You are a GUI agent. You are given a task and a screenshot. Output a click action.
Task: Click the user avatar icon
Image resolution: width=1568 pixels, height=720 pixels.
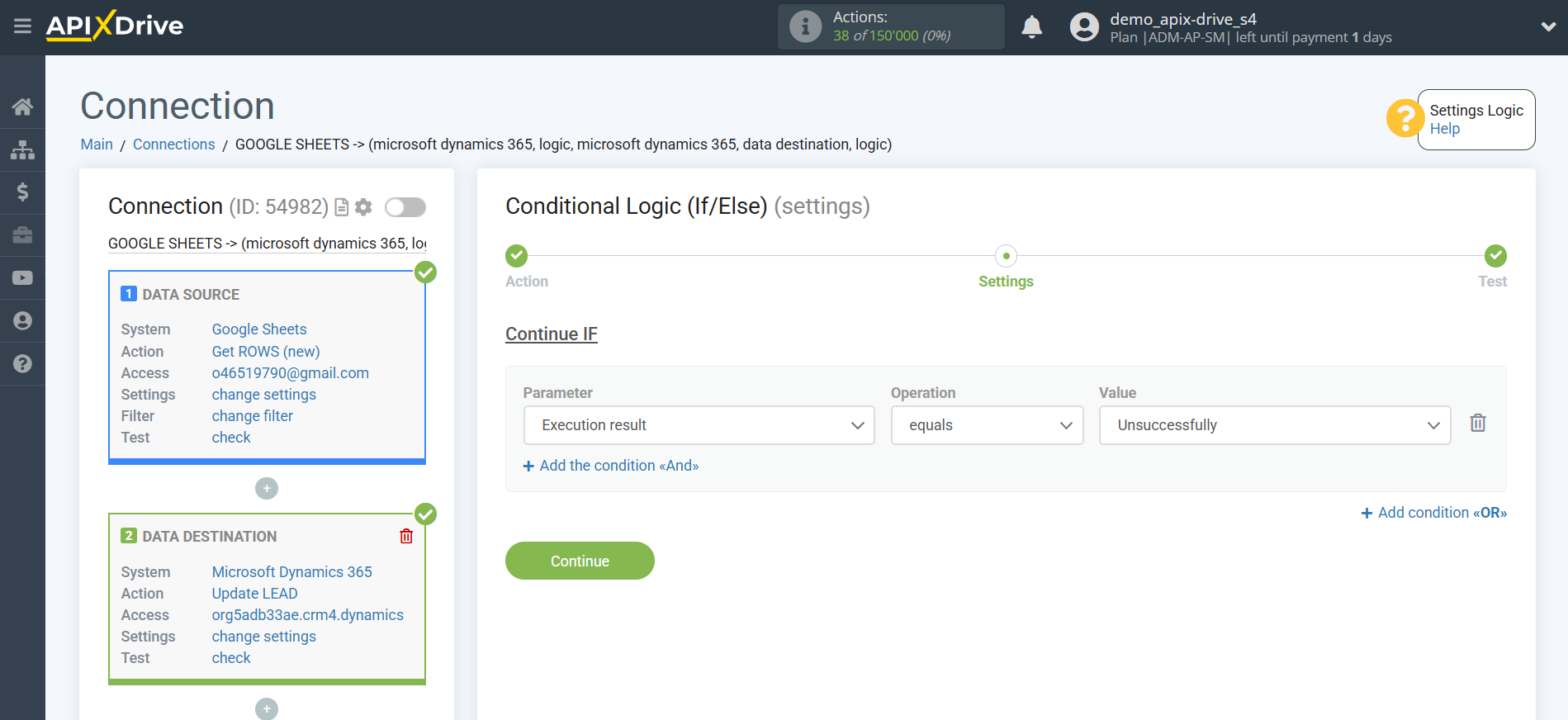(1084, 27)
